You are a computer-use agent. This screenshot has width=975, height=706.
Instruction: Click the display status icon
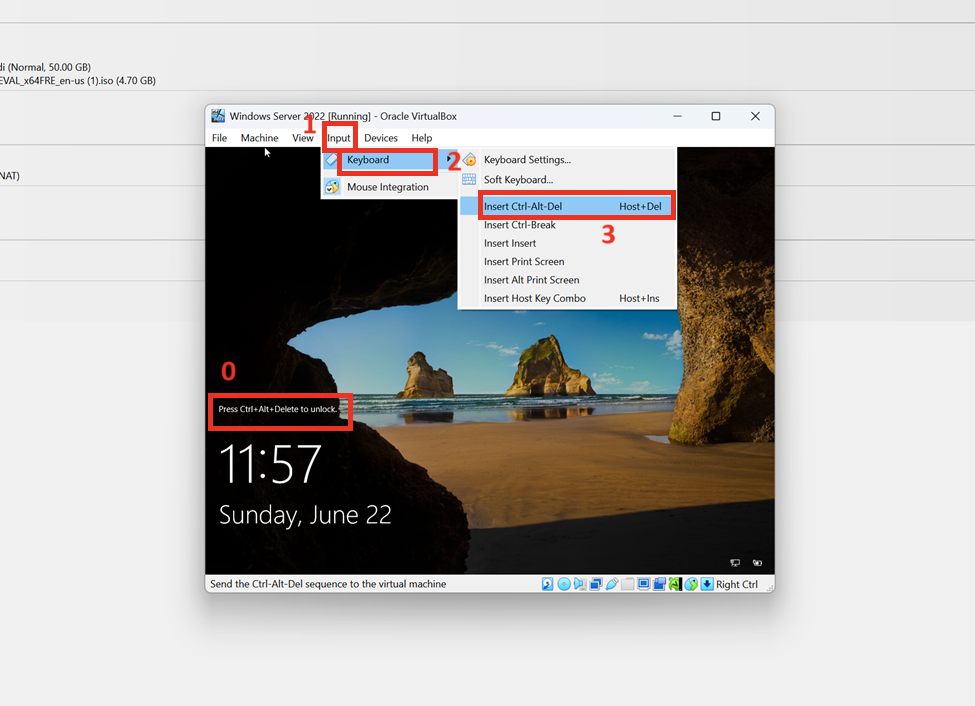pyautogui.click(x=644, y=584)
